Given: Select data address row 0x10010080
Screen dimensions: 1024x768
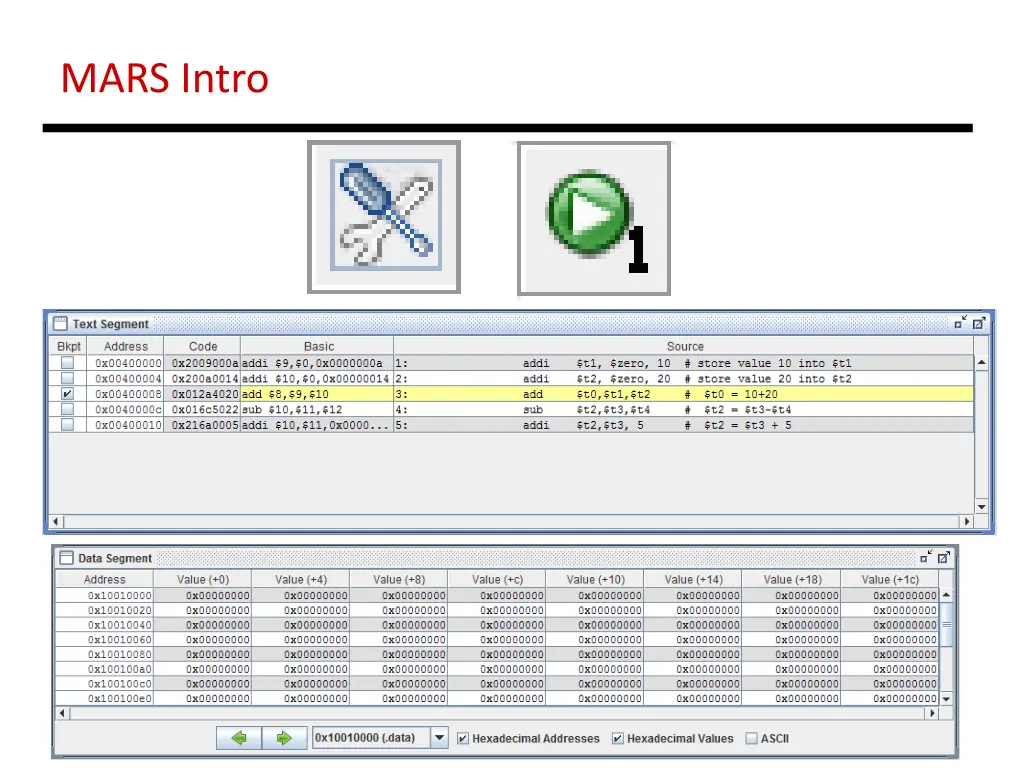Looking at the screenshot, I should tap(497, 654).
